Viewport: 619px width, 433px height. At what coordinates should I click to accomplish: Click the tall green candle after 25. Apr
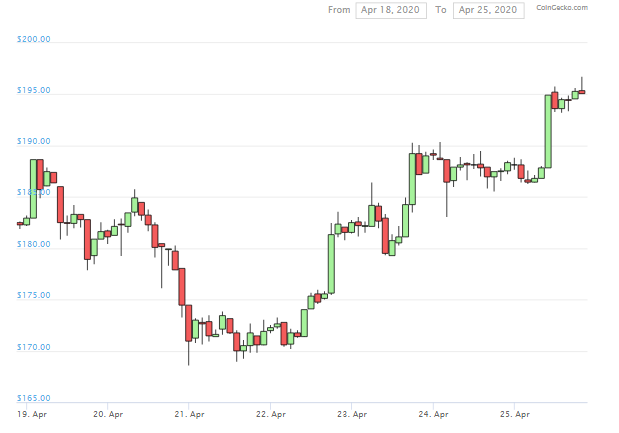click(548, 130)
